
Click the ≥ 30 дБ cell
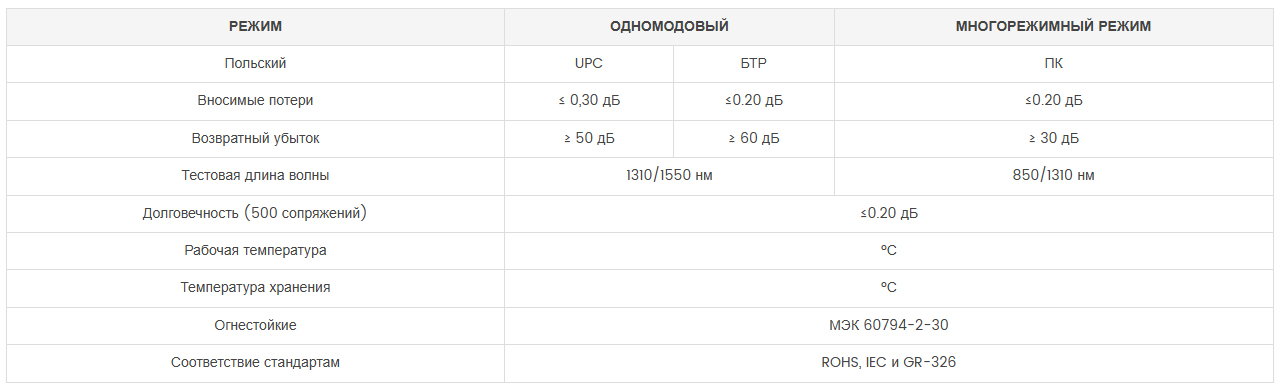(x=1053, y=138)
